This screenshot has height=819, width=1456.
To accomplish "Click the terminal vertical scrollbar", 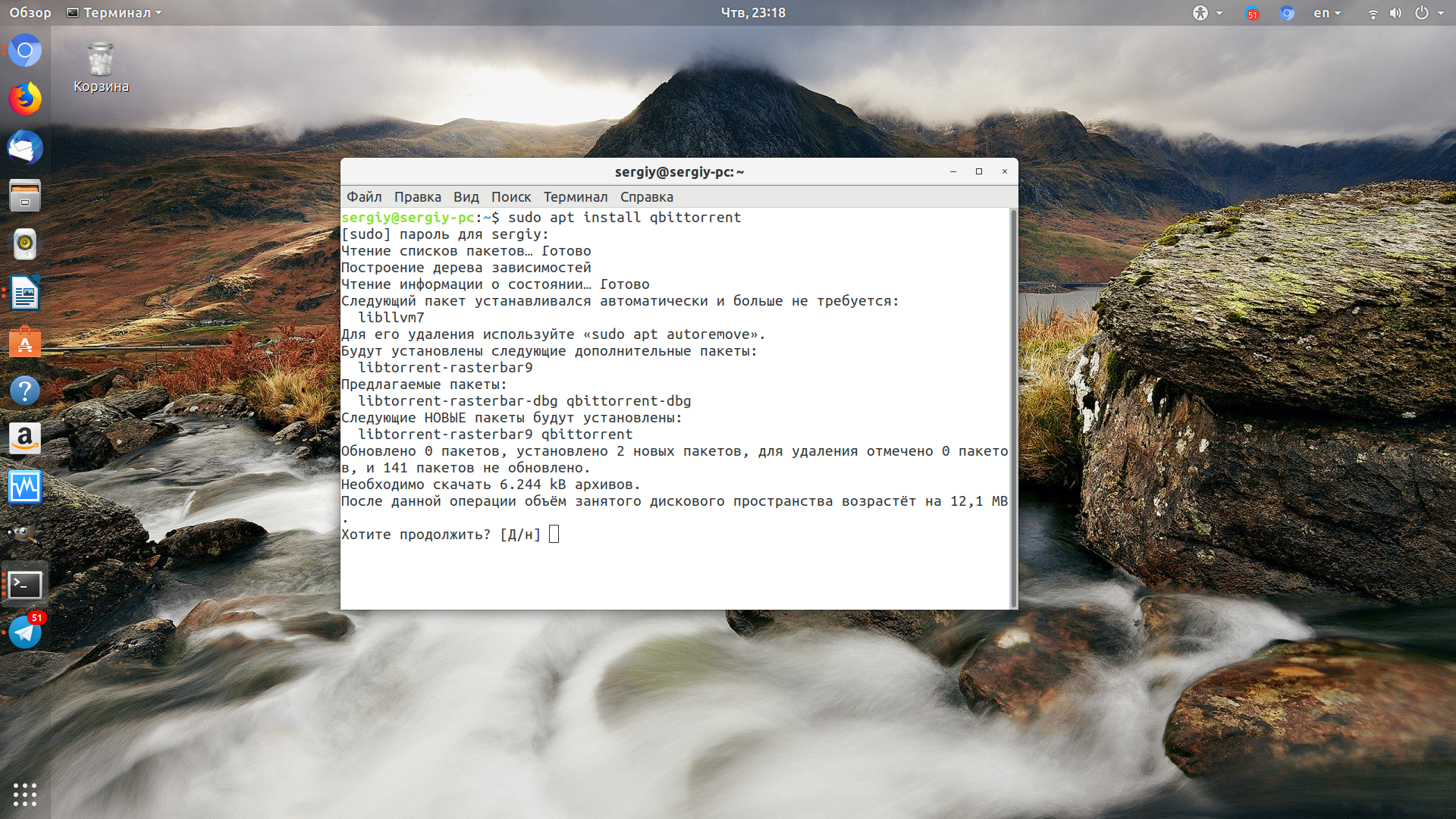I will [x=1014, y=408].
